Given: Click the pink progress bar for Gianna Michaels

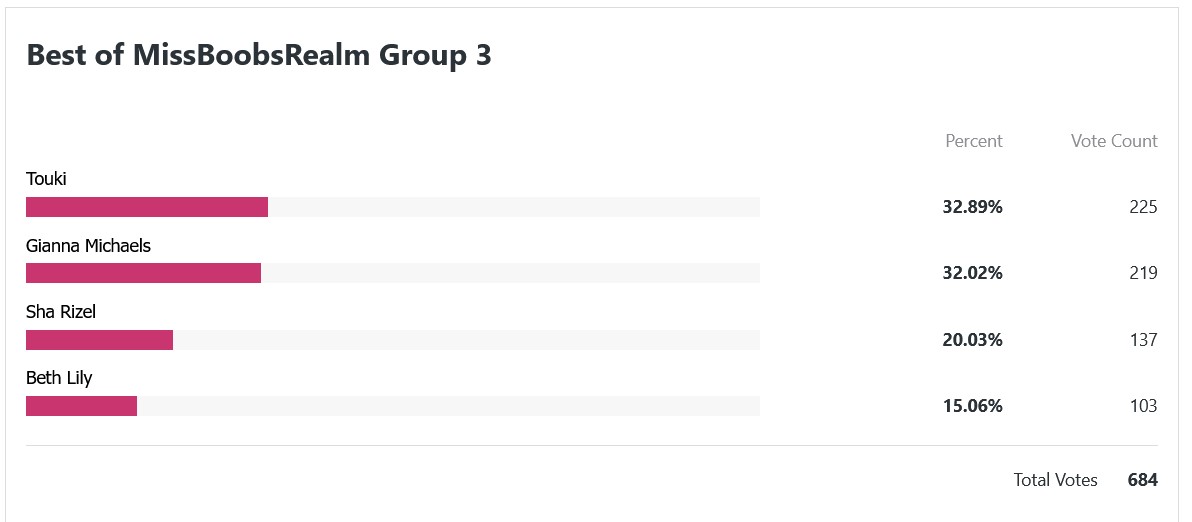Looking at the screenshot, I should (143, 273).
